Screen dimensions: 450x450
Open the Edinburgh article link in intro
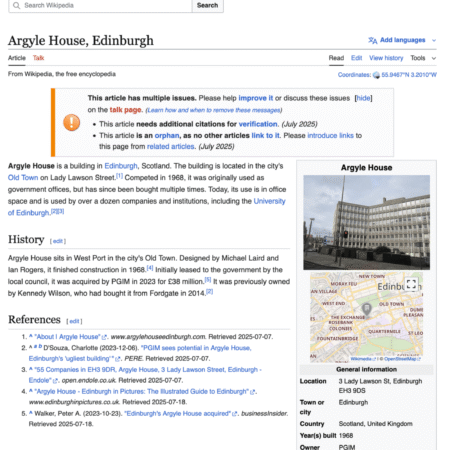[121, 166]
